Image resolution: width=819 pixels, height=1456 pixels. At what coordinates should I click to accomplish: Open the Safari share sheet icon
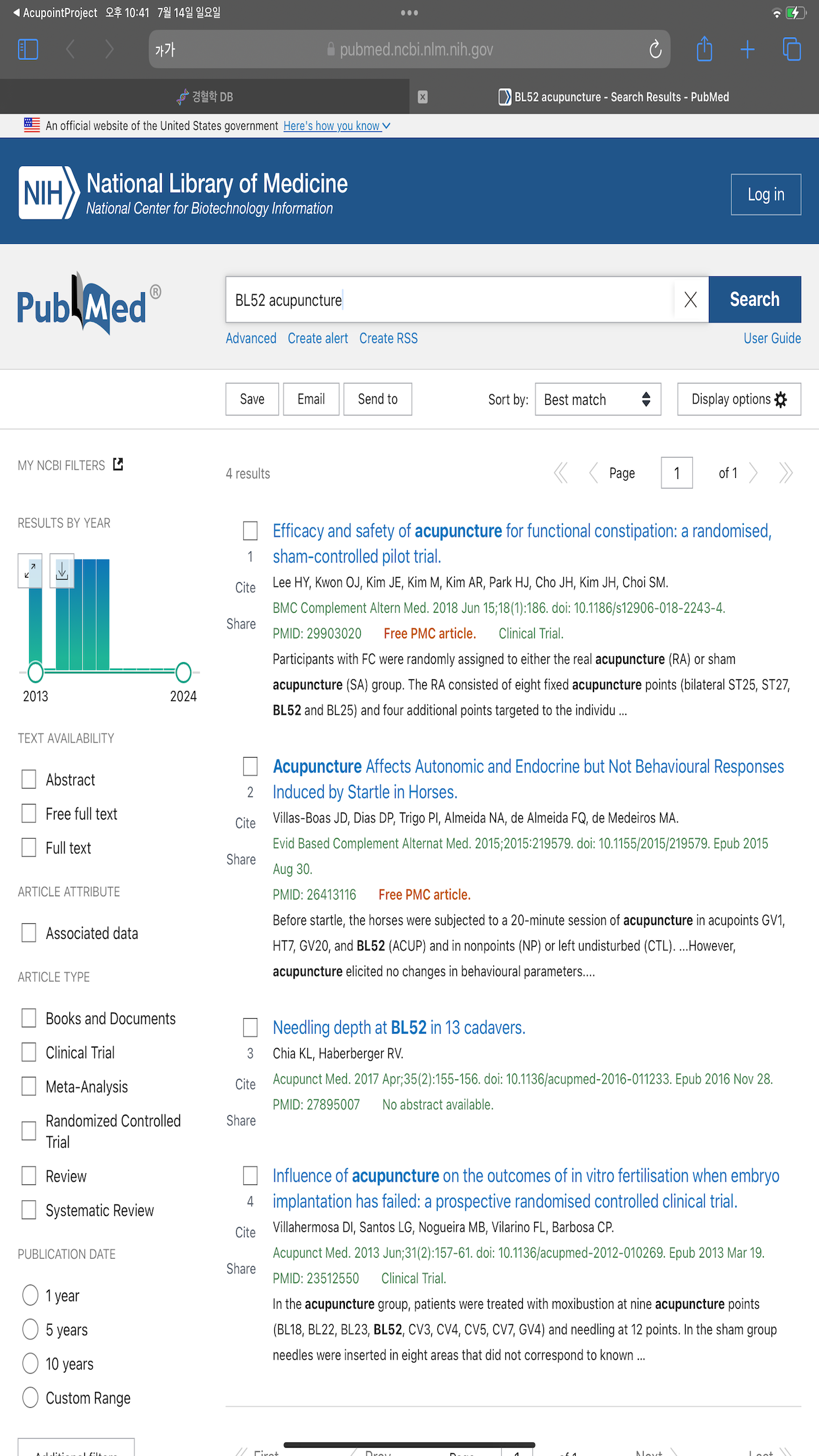(704, 49)
